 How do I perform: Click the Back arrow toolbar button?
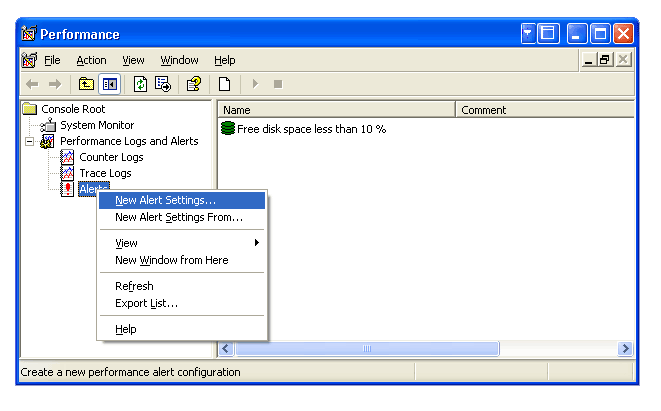click(32, 84)
